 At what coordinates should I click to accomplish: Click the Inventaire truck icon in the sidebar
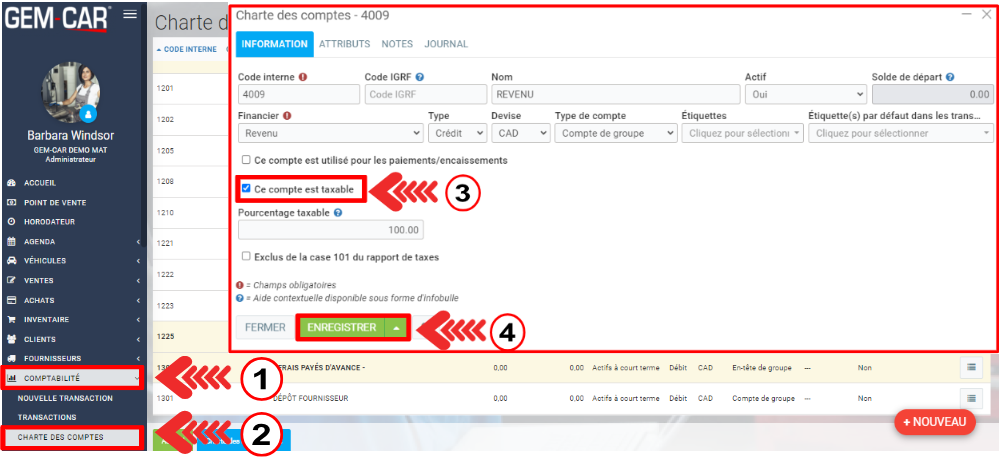tap(11, 319)
